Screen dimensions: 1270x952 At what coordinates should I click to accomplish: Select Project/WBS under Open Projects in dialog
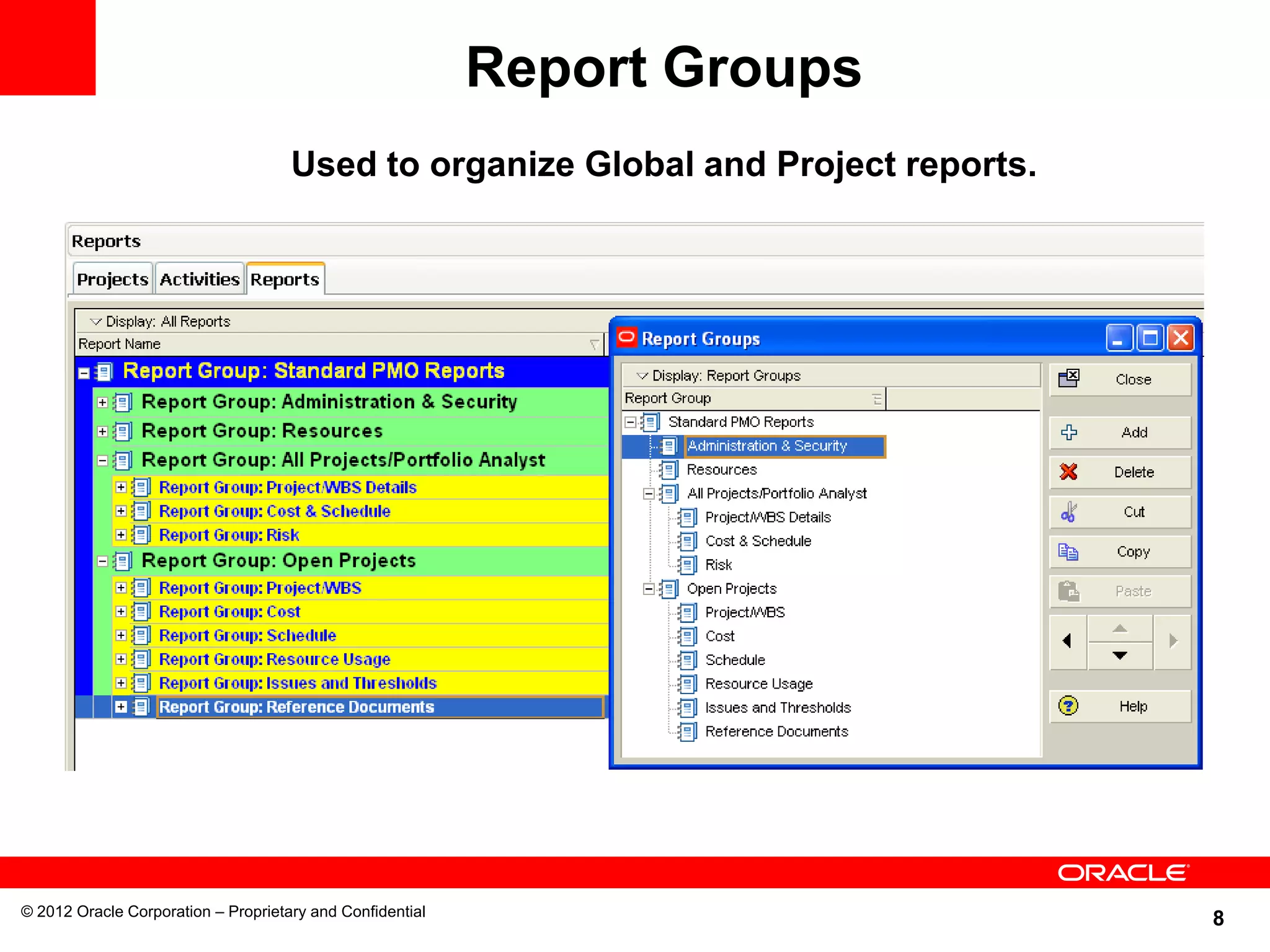(745, 613)
